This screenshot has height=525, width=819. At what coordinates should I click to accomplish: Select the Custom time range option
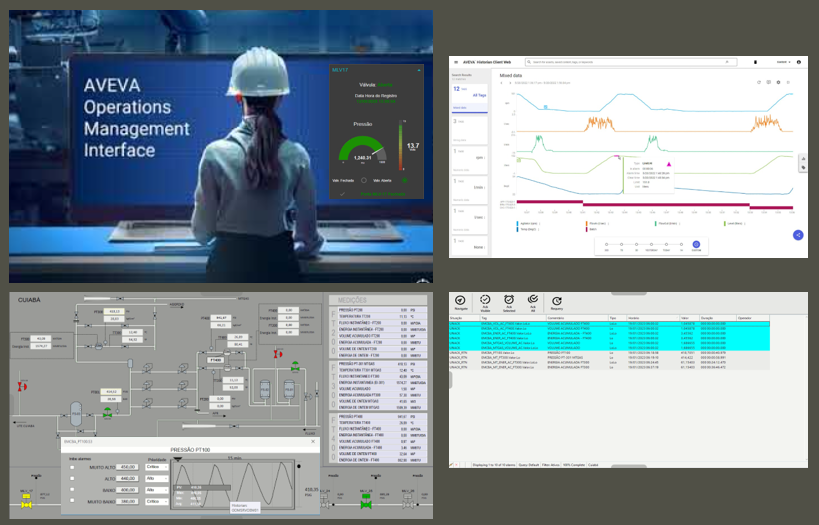pos(696,244)
